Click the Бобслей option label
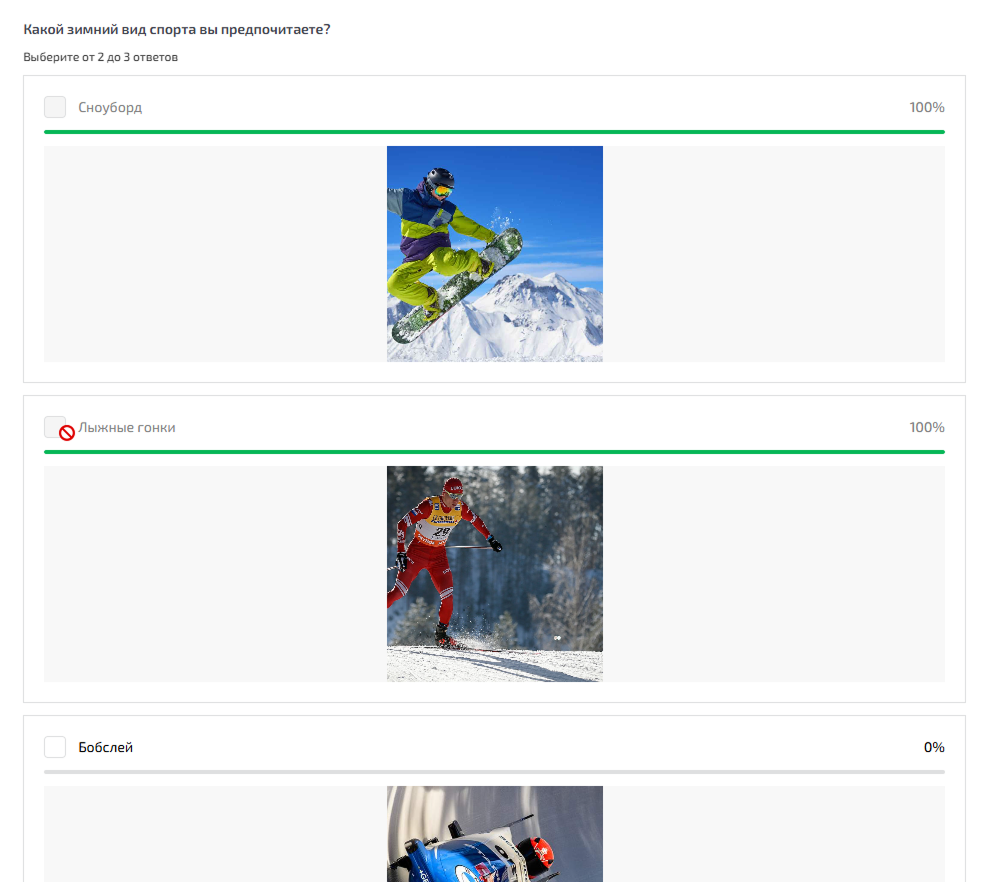 coord(106,747)
